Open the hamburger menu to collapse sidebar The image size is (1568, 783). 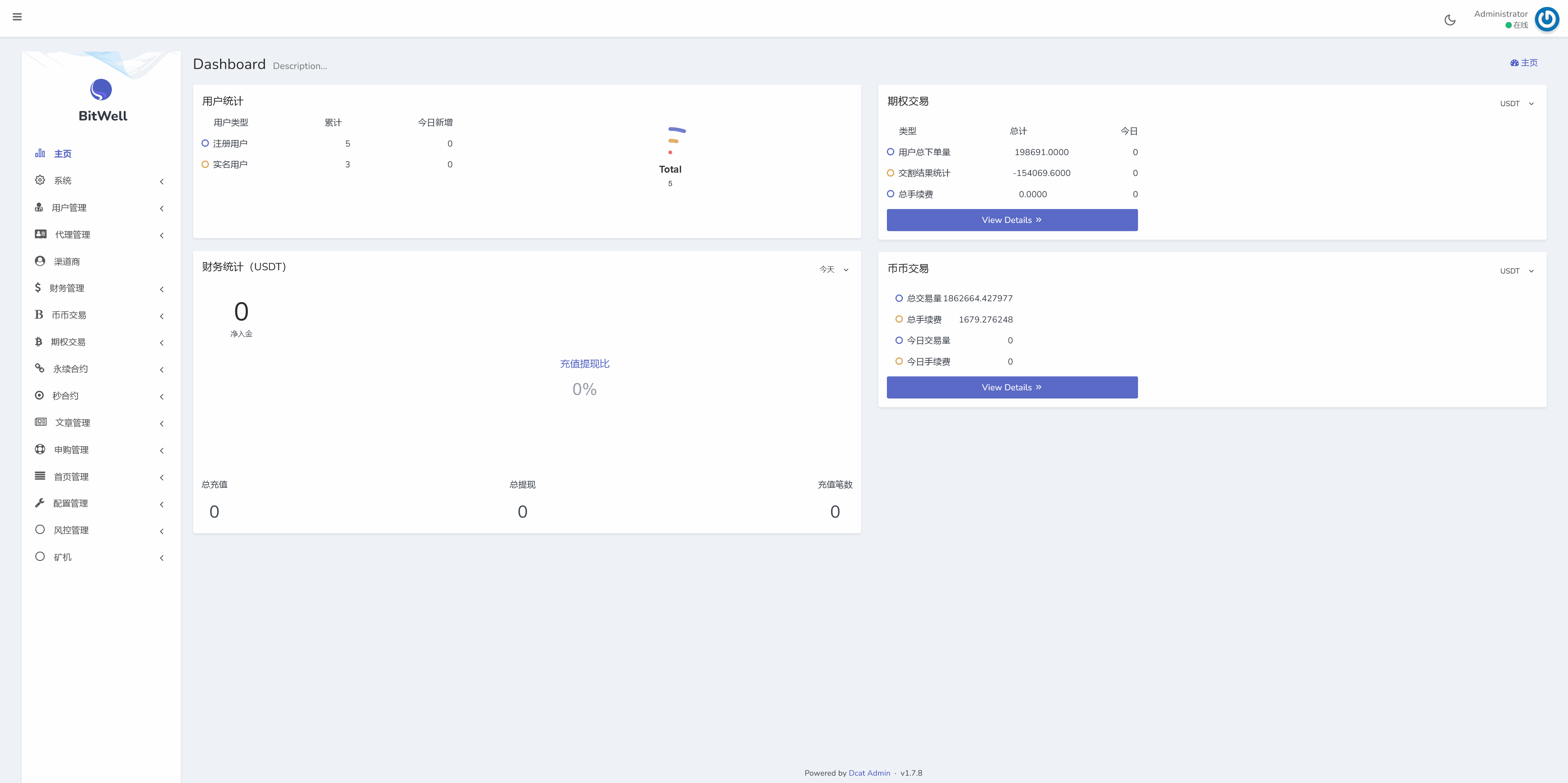click(18, 17)
